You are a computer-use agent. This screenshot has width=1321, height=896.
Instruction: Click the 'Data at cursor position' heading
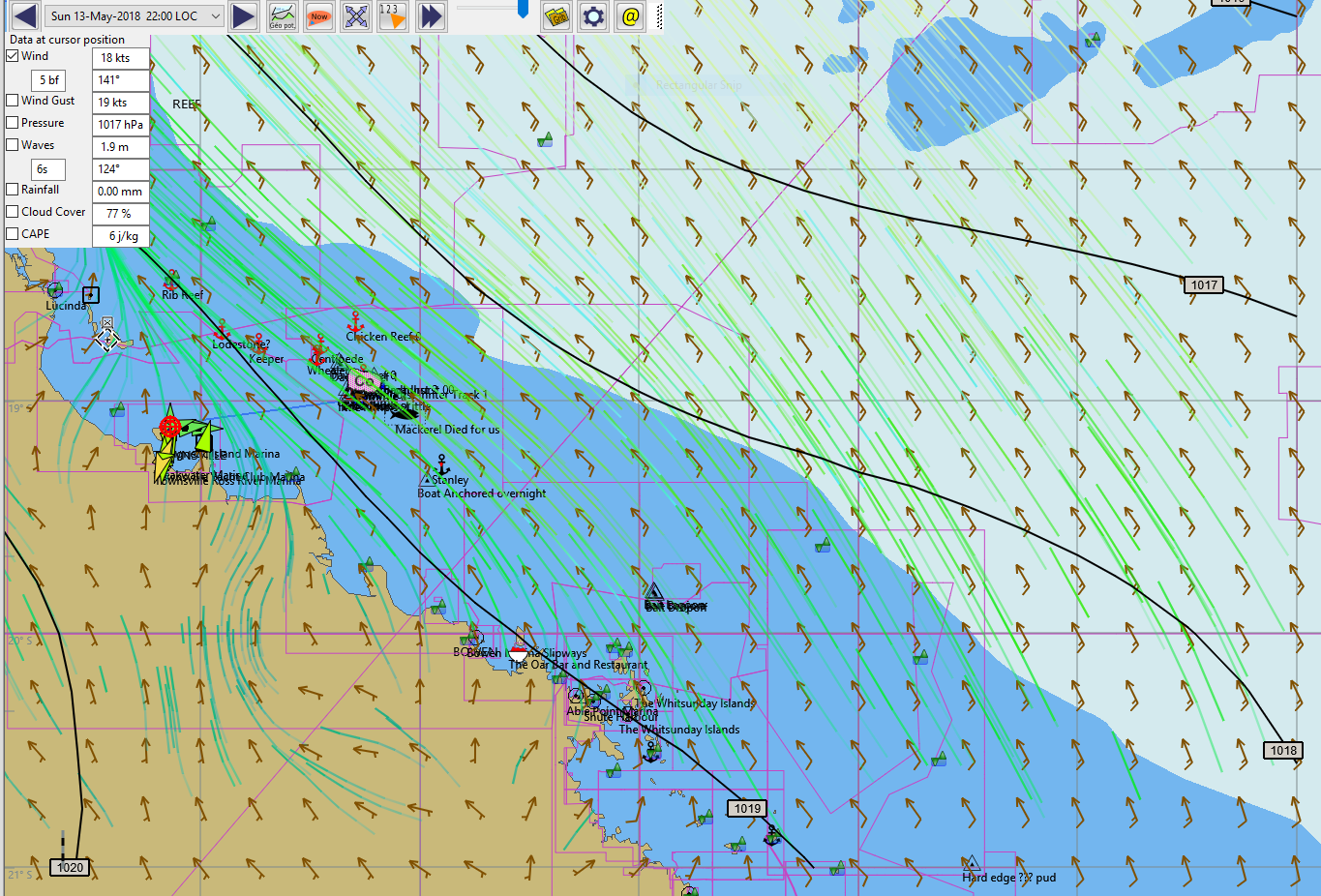(x=68, y=40)
